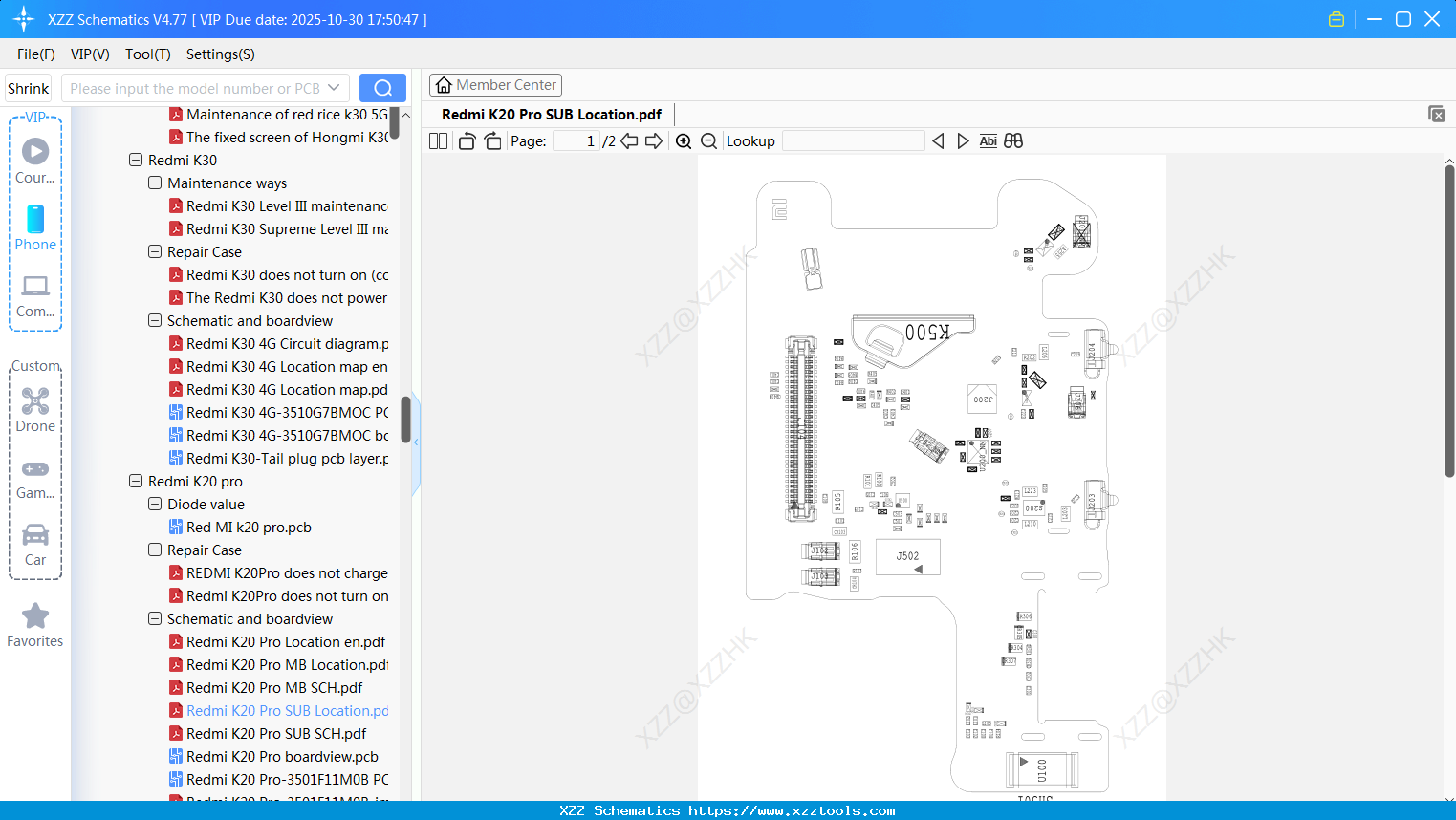Zoom out of the PDF
The width and height of the screenshot is (1456, 820).
pyautogui.click(x=709, y=141)
